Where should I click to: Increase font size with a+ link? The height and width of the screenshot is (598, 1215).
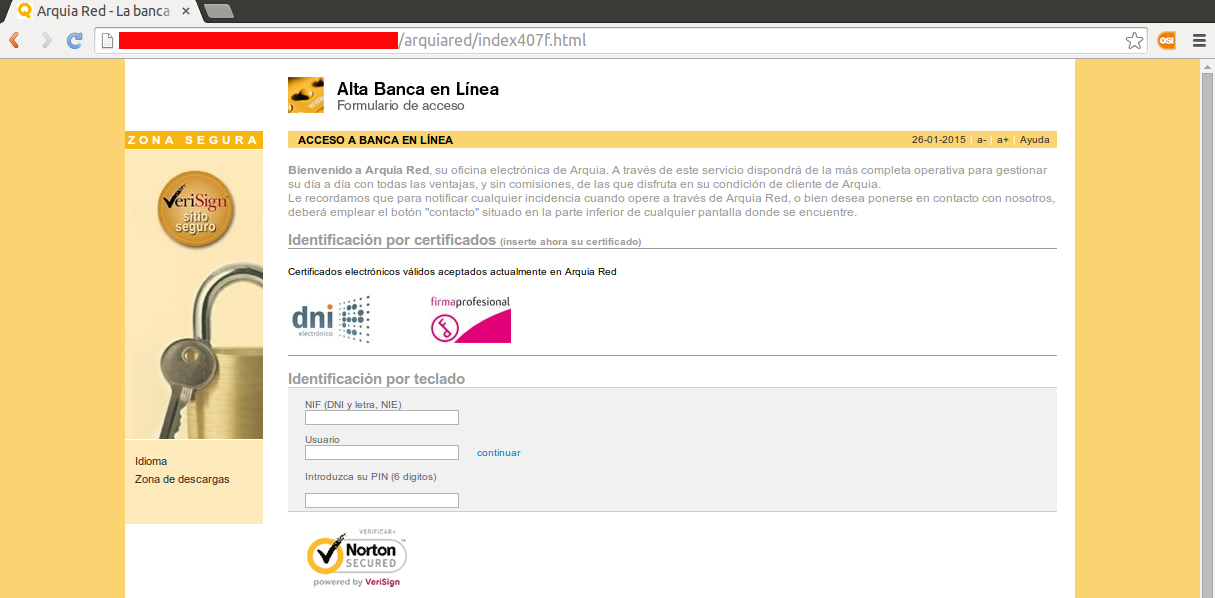tap(1003, 140)
